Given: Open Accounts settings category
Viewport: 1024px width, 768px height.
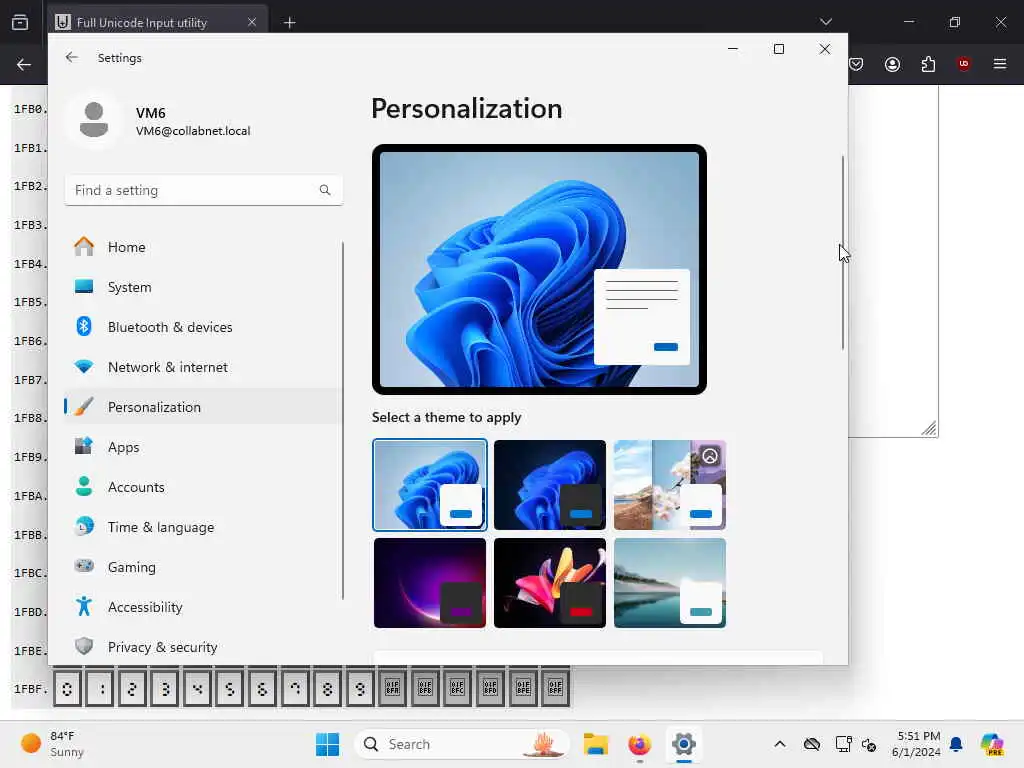Looking at the screenshot, I should pos(203,487).
